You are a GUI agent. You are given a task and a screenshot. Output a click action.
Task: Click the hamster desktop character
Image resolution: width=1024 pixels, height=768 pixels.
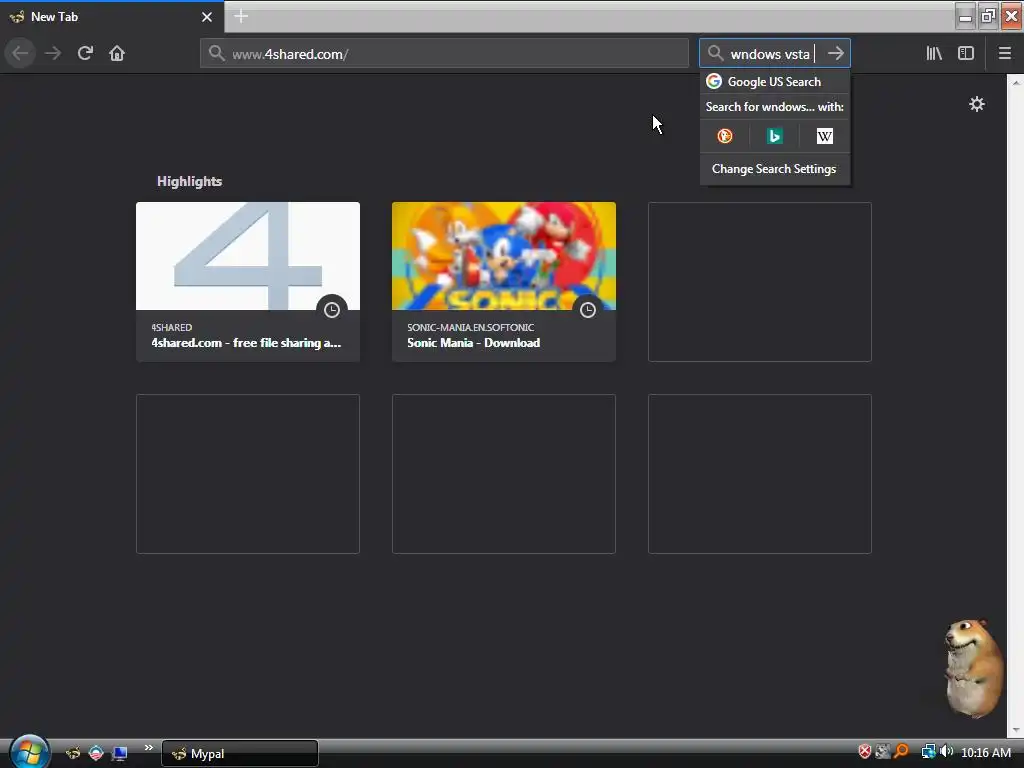pos(972,668)
